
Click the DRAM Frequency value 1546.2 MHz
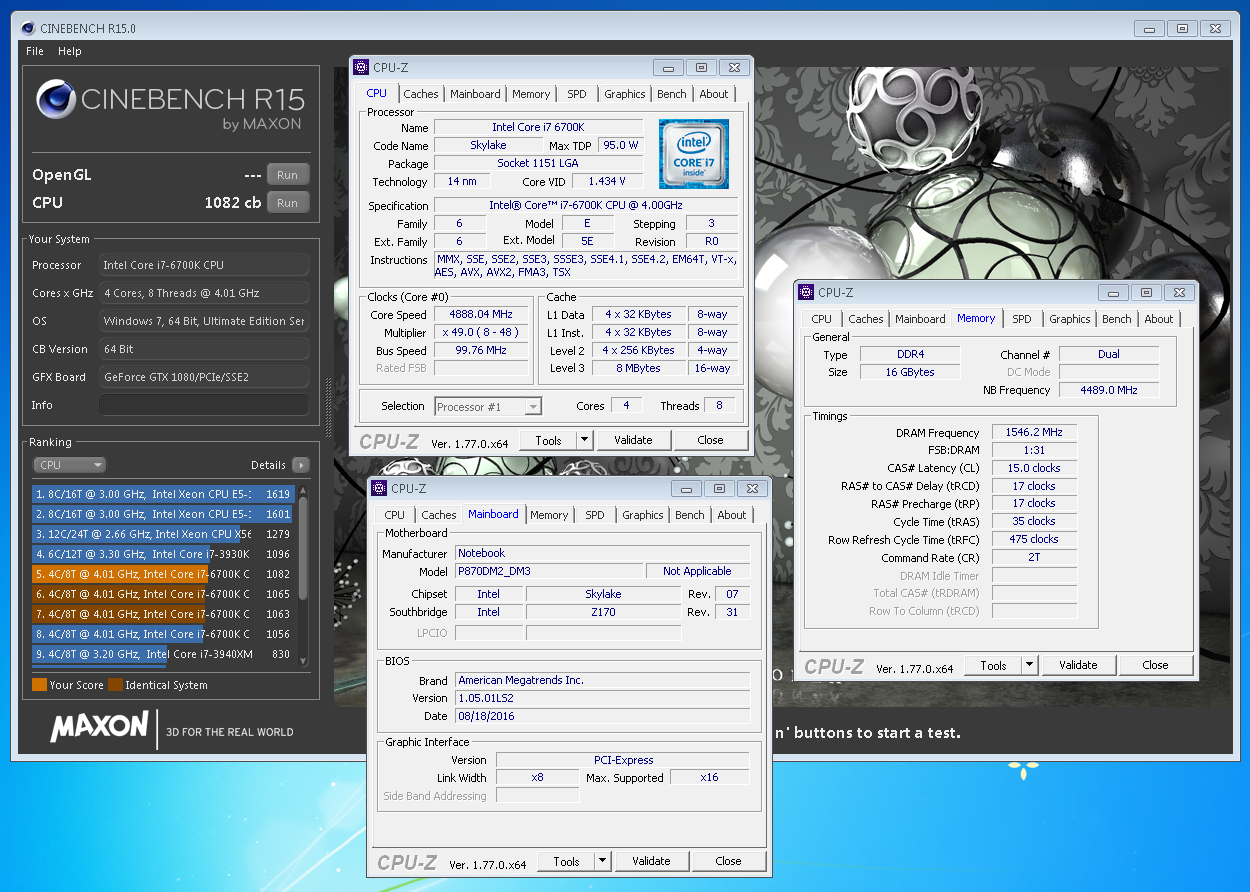1034,433
